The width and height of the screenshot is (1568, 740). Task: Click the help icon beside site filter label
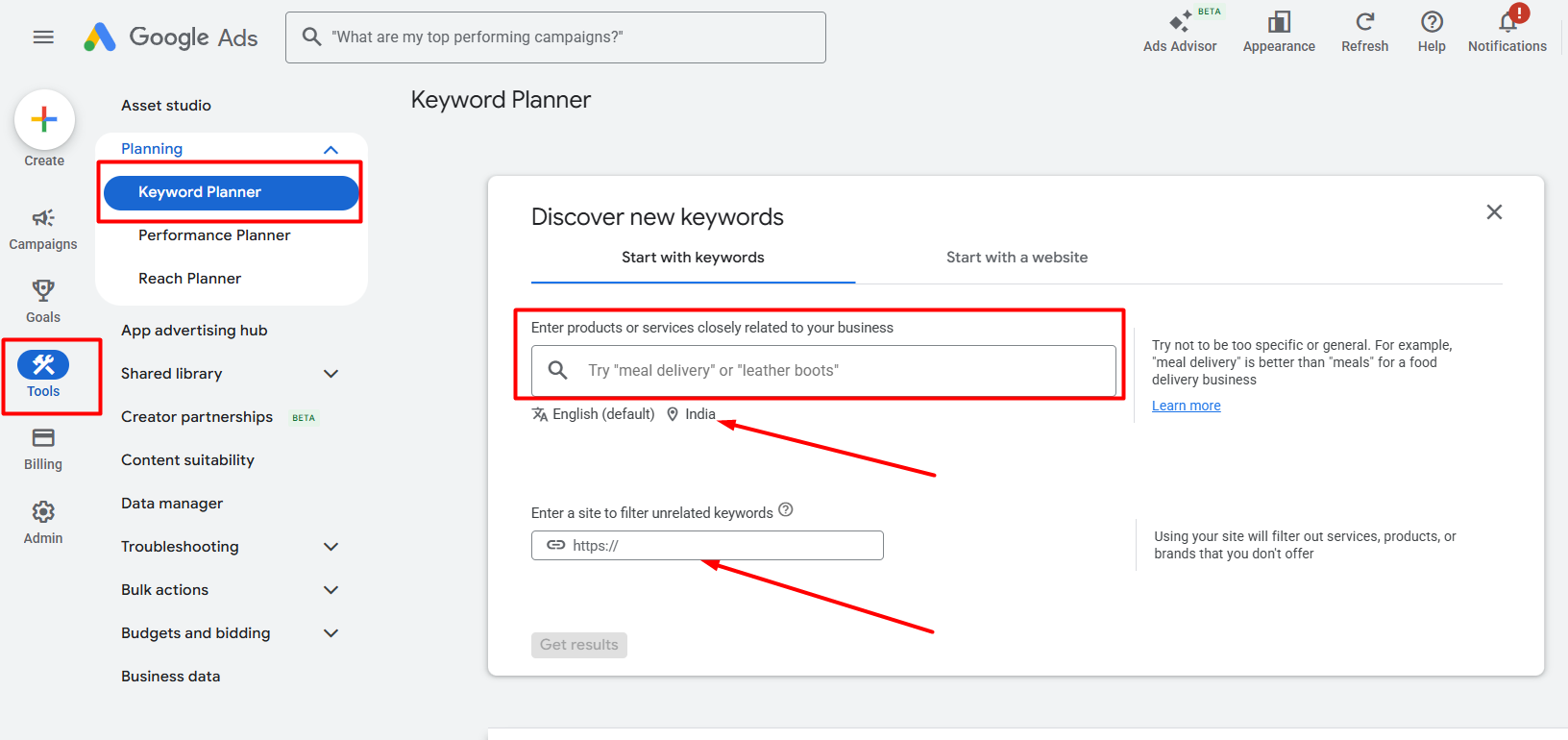click(x=786, y=510)
